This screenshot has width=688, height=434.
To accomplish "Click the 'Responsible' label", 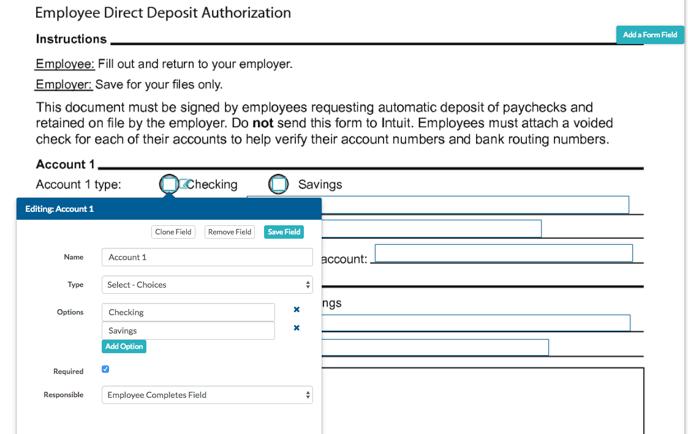I will [64, 395].
